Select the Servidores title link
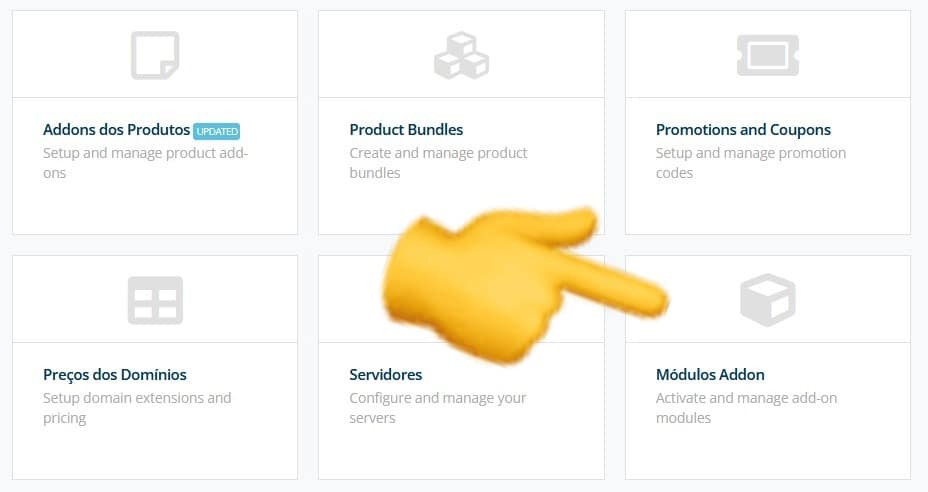Screen dimensions: 928x492 click(386, 375)
